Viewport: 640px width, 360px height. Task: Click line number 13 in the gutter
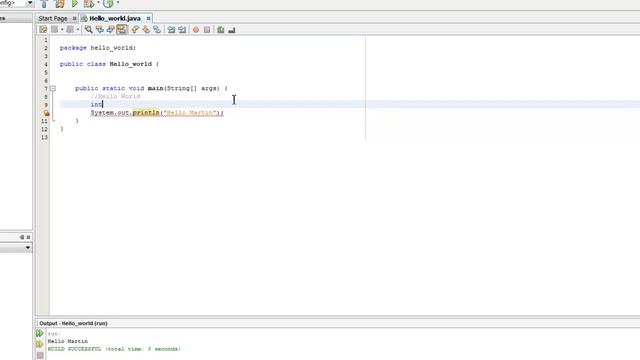coord(44,137)
